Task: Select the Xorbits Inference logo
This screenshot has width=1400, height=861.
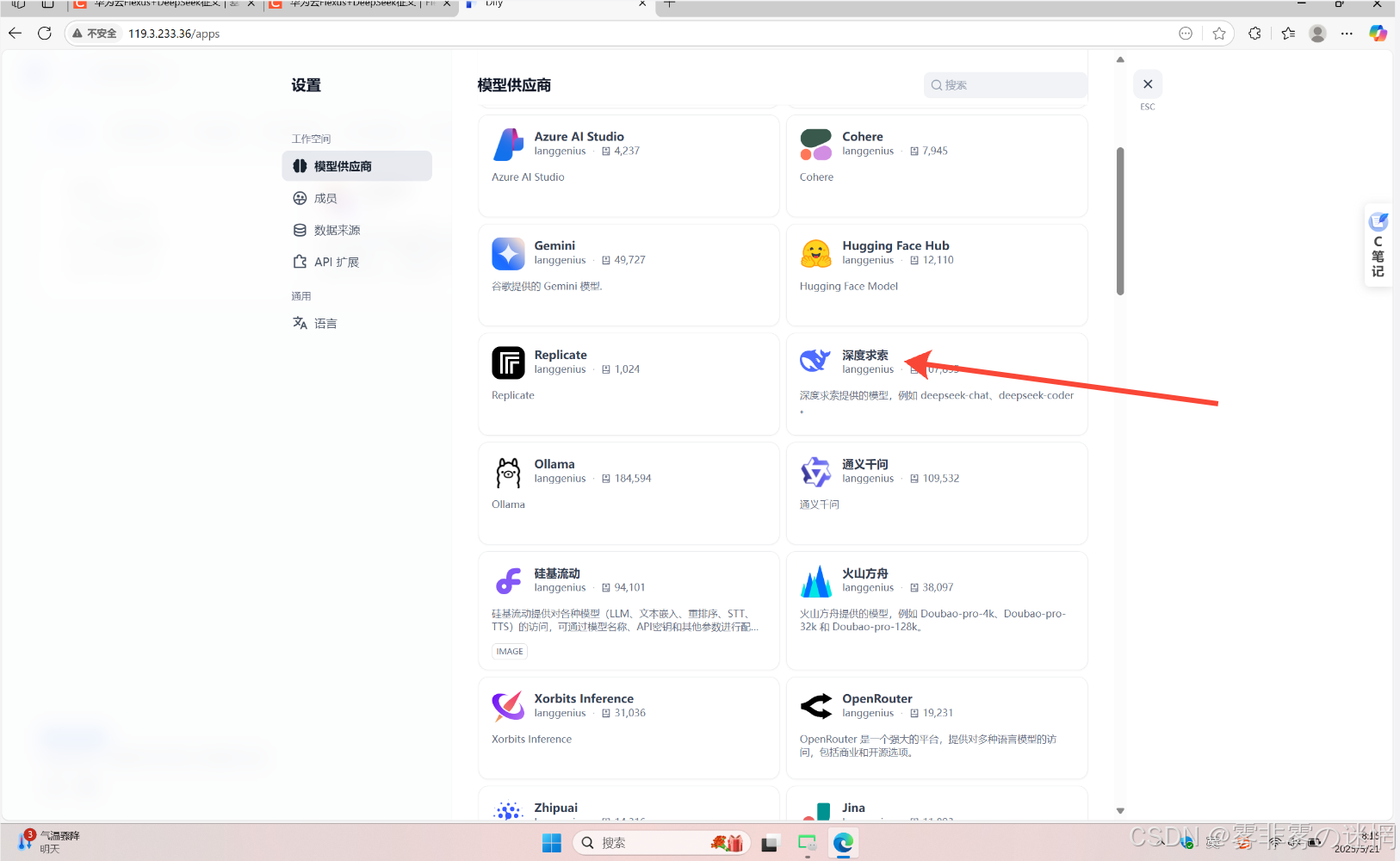Action: [508, 707]
